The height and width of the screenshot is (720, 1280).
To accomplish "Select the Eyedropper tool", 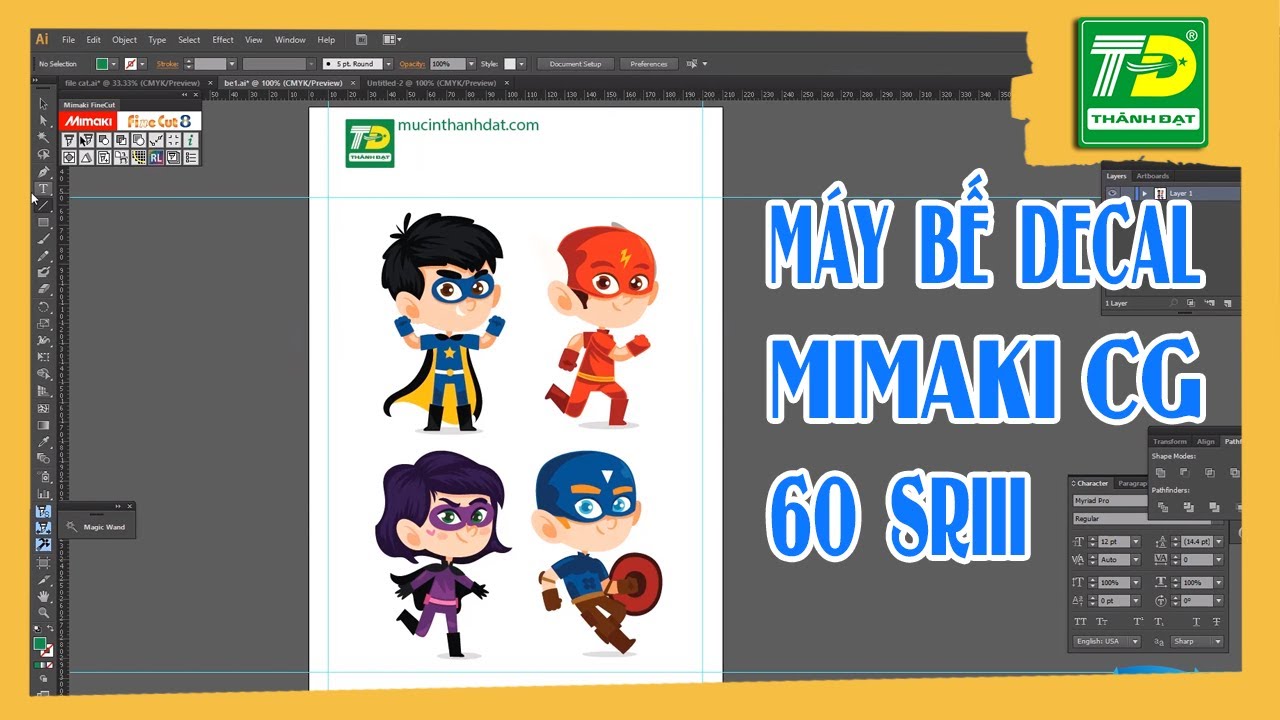I will (x=43, y=441).
